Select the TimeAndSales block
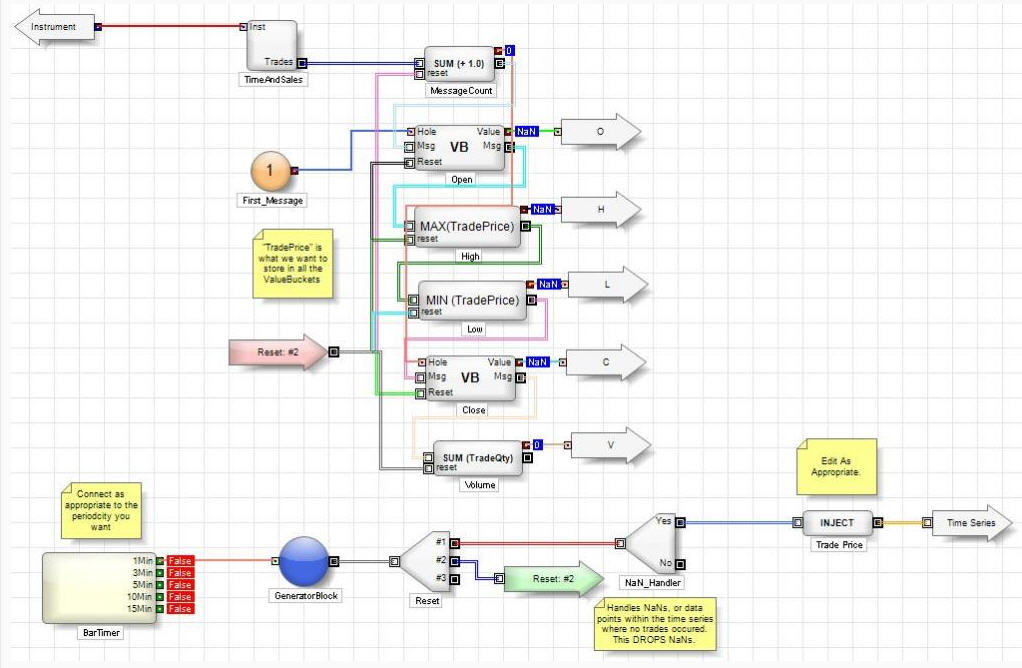Viewport: 1022px width, 668px height. pos(272,46)
